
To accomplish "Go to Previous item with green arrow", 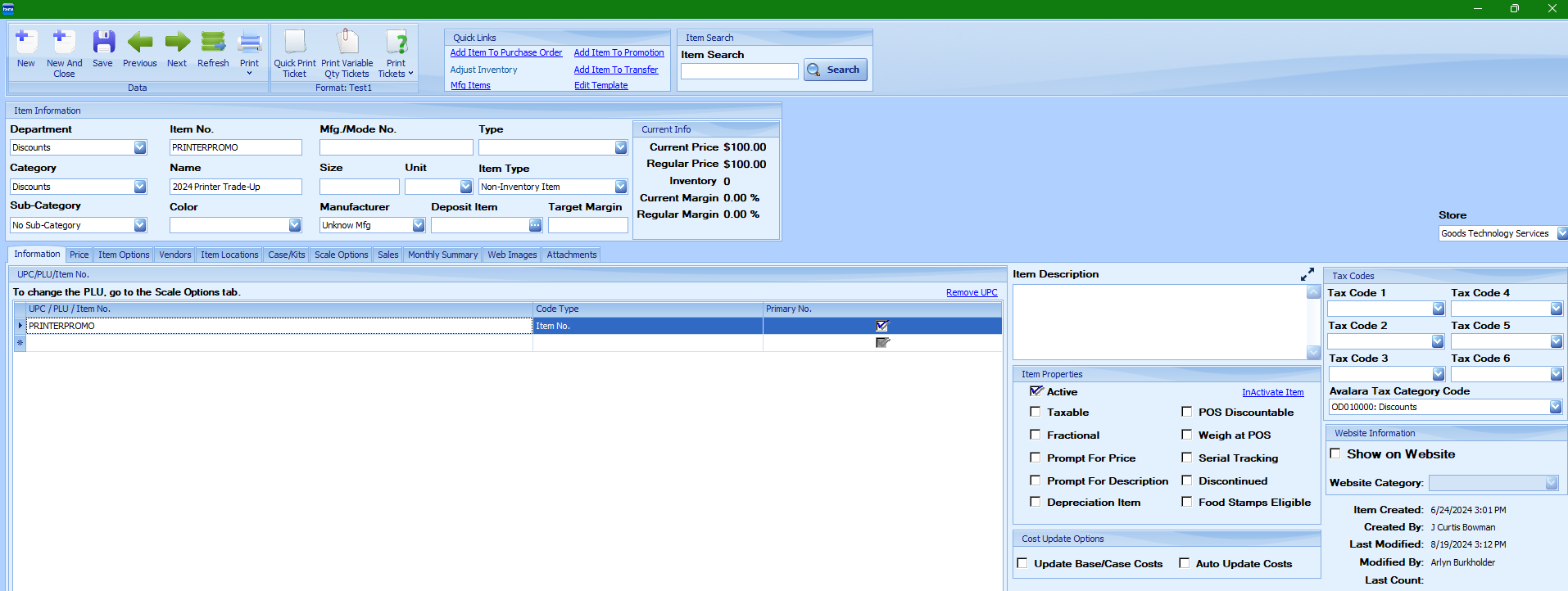I will point(140,43).
